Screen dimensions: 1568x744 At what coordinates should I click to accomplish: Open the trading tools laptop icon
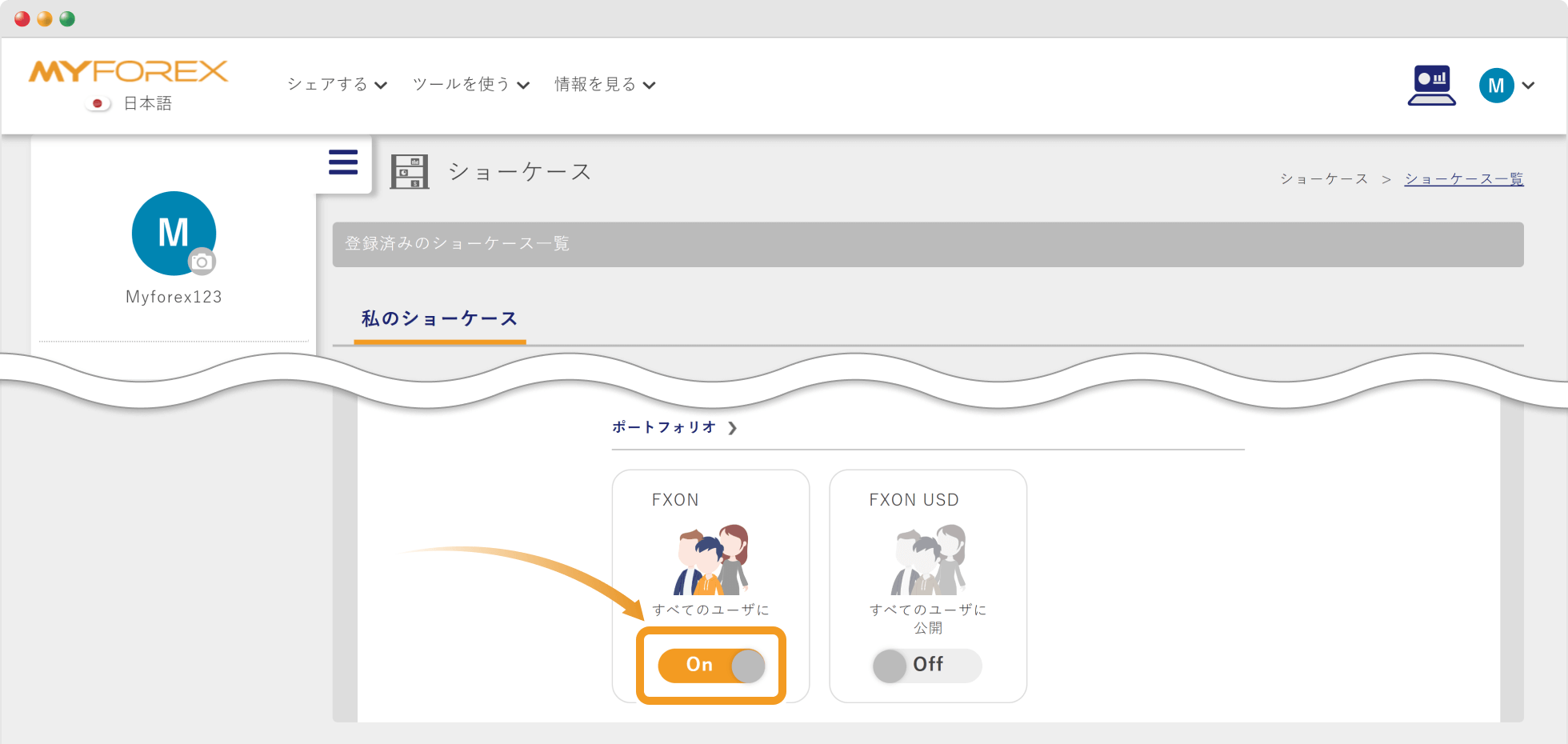click(x=1431, y=85)
